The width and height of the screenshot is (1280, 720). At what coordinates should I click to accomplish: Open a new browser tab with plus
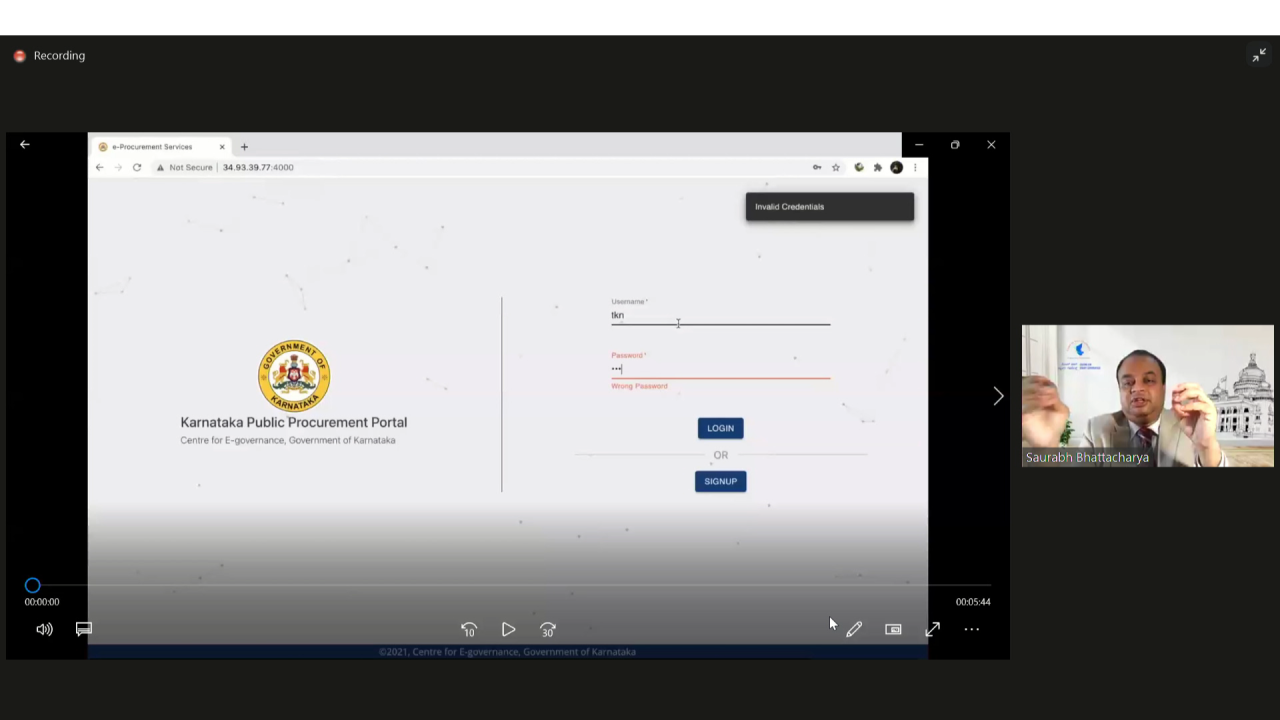pos(244,147)
